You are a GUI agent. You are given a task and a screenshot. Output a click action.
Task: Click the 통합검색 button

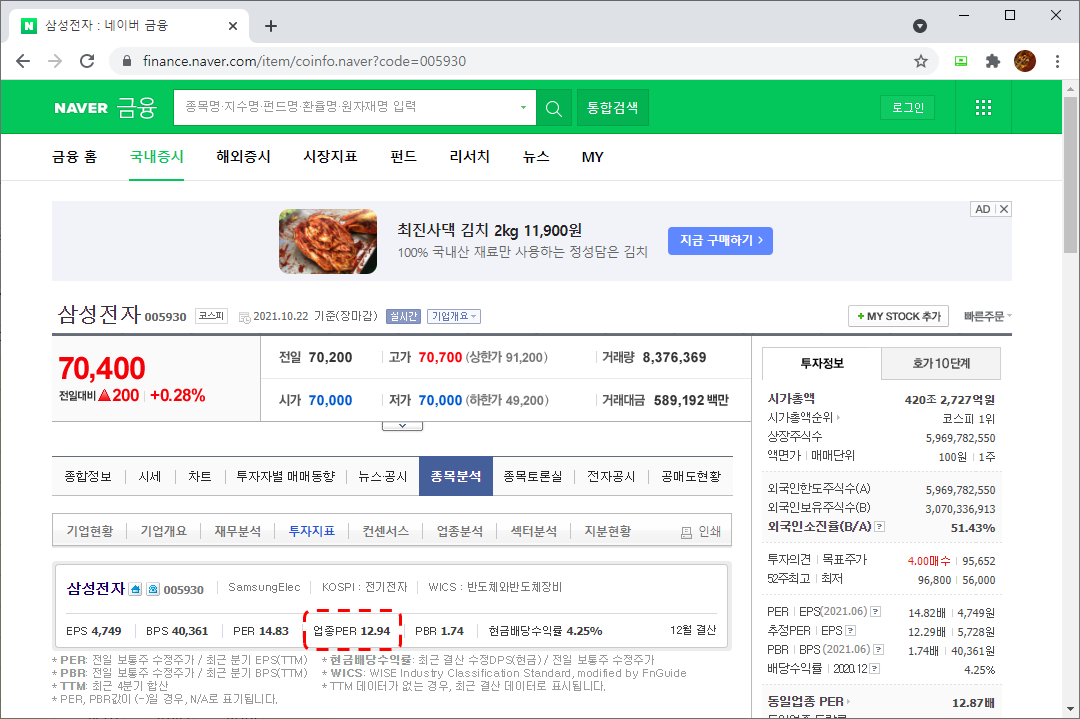(612, 108)
